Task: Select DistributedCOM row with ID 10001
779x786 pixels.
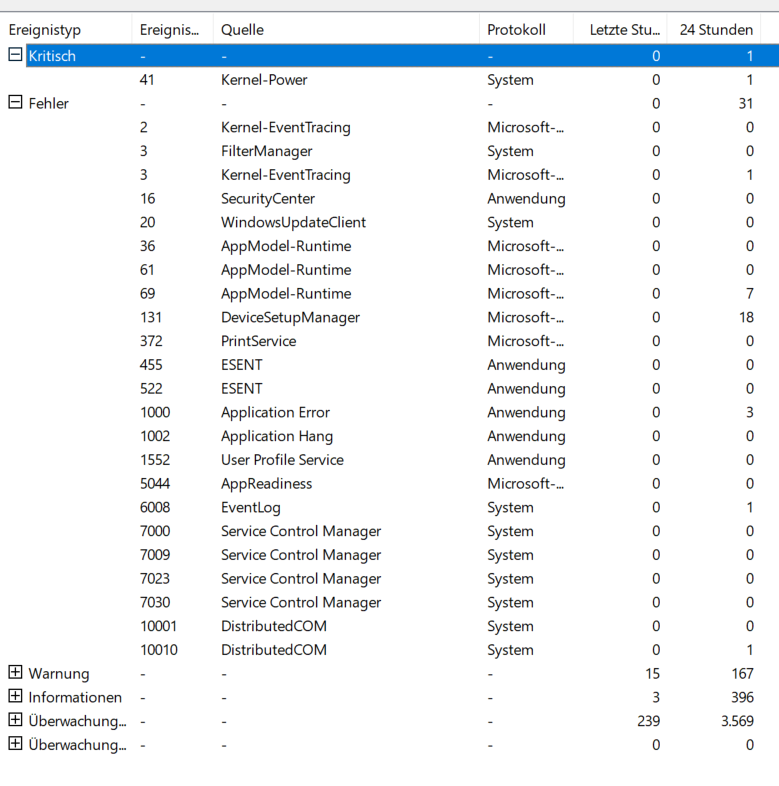Action: pos(390,626)
